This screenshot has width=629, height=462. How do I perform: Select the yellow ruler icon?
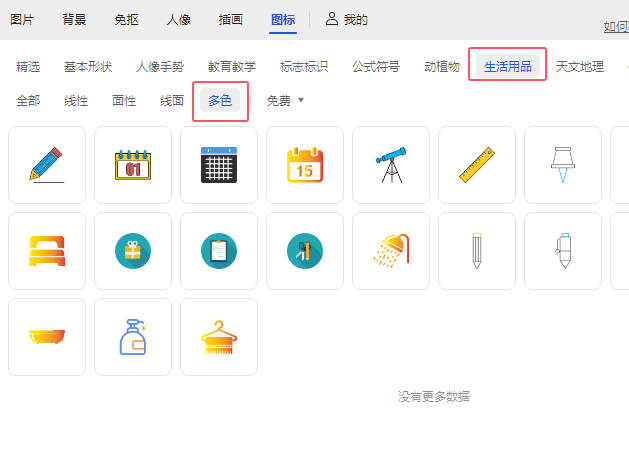pyautogui.click(x=477, y=165)
